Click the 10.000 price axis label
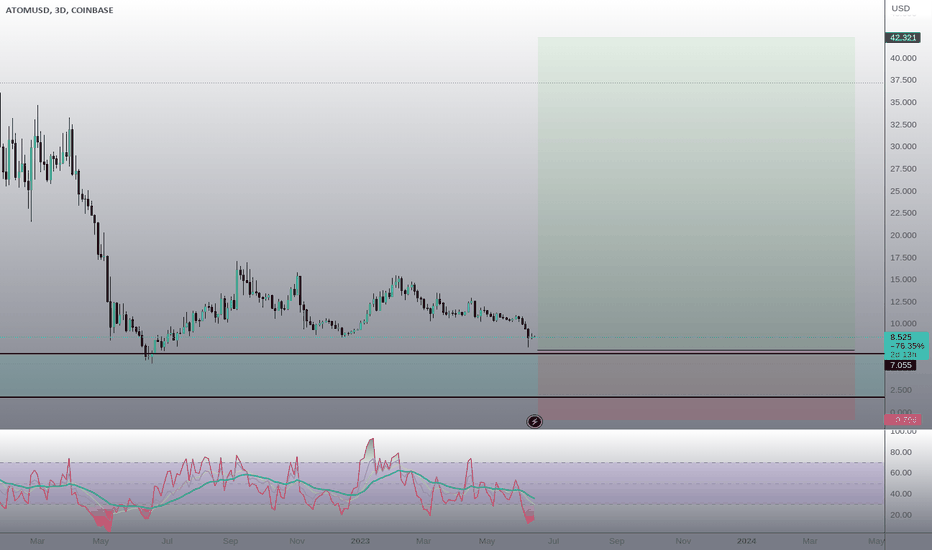932x550 pixels. click(x=903, y=323)
